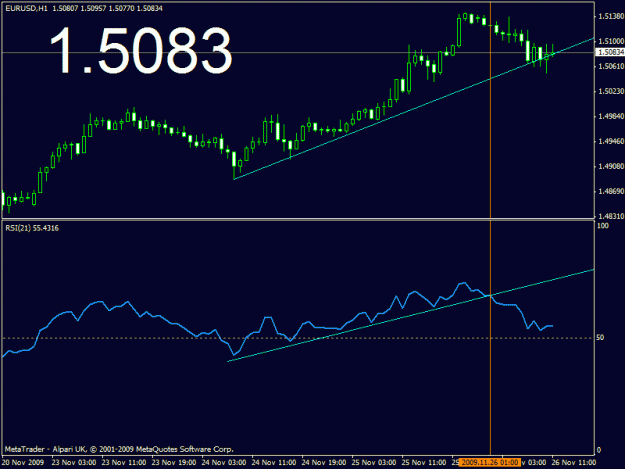Click the orange 2009.11.26 01:00 date marker
The width and height of the screenshot is (625, 469).
(x=490, y=463)
